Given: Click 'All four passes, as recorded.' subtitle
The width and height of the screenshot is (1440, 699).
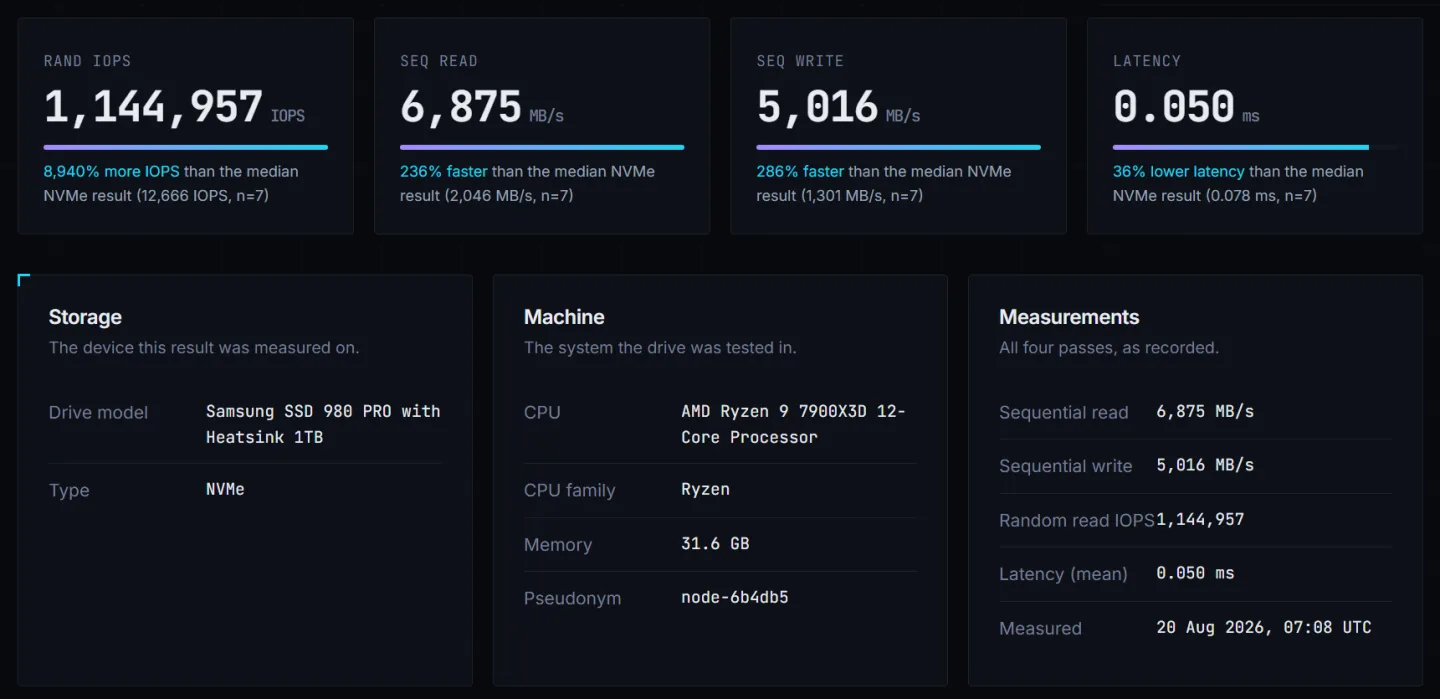Looking at the screenshot, I should pyautogui.click(x=1109, y=348).
